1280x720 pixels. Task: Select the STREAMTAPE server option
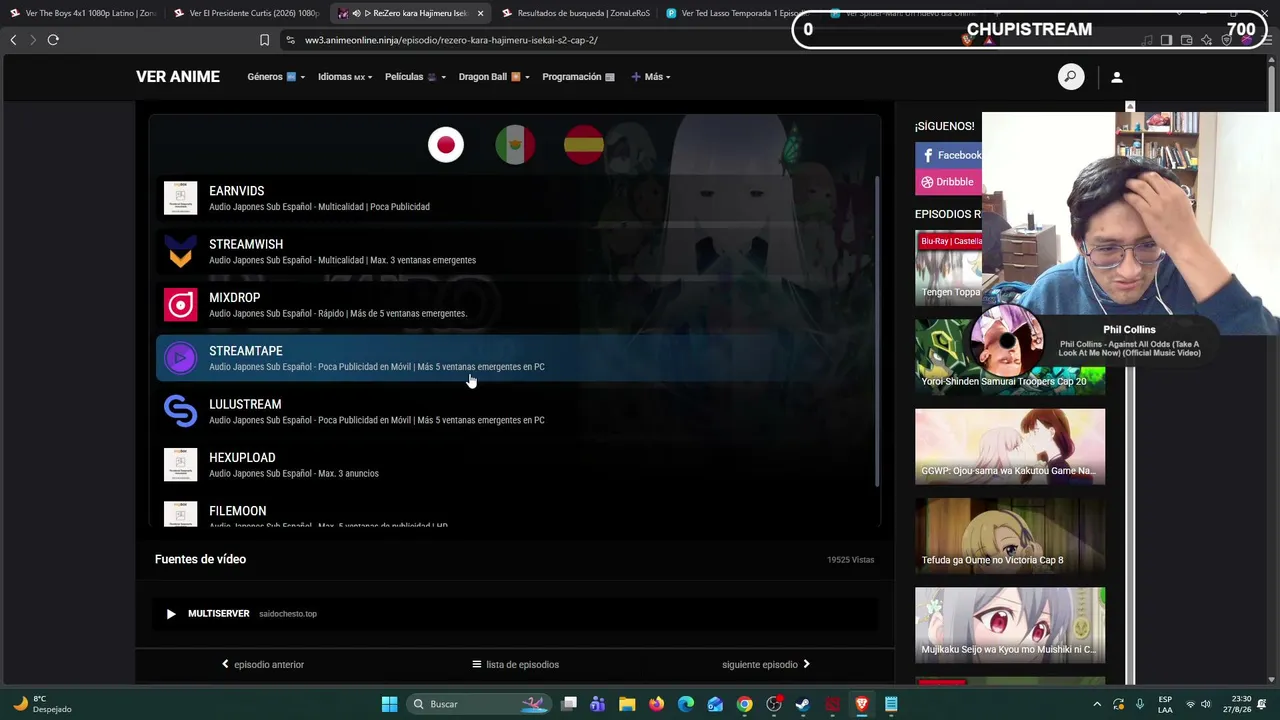(x=515, y=358)
